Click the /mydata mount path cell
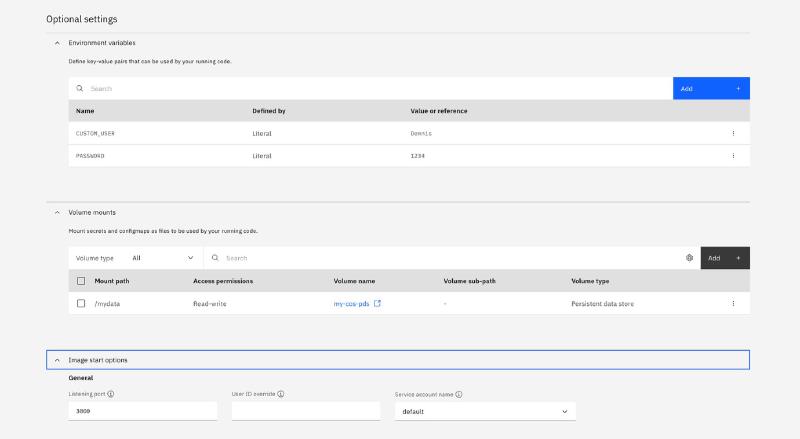 tap(107, 304)
